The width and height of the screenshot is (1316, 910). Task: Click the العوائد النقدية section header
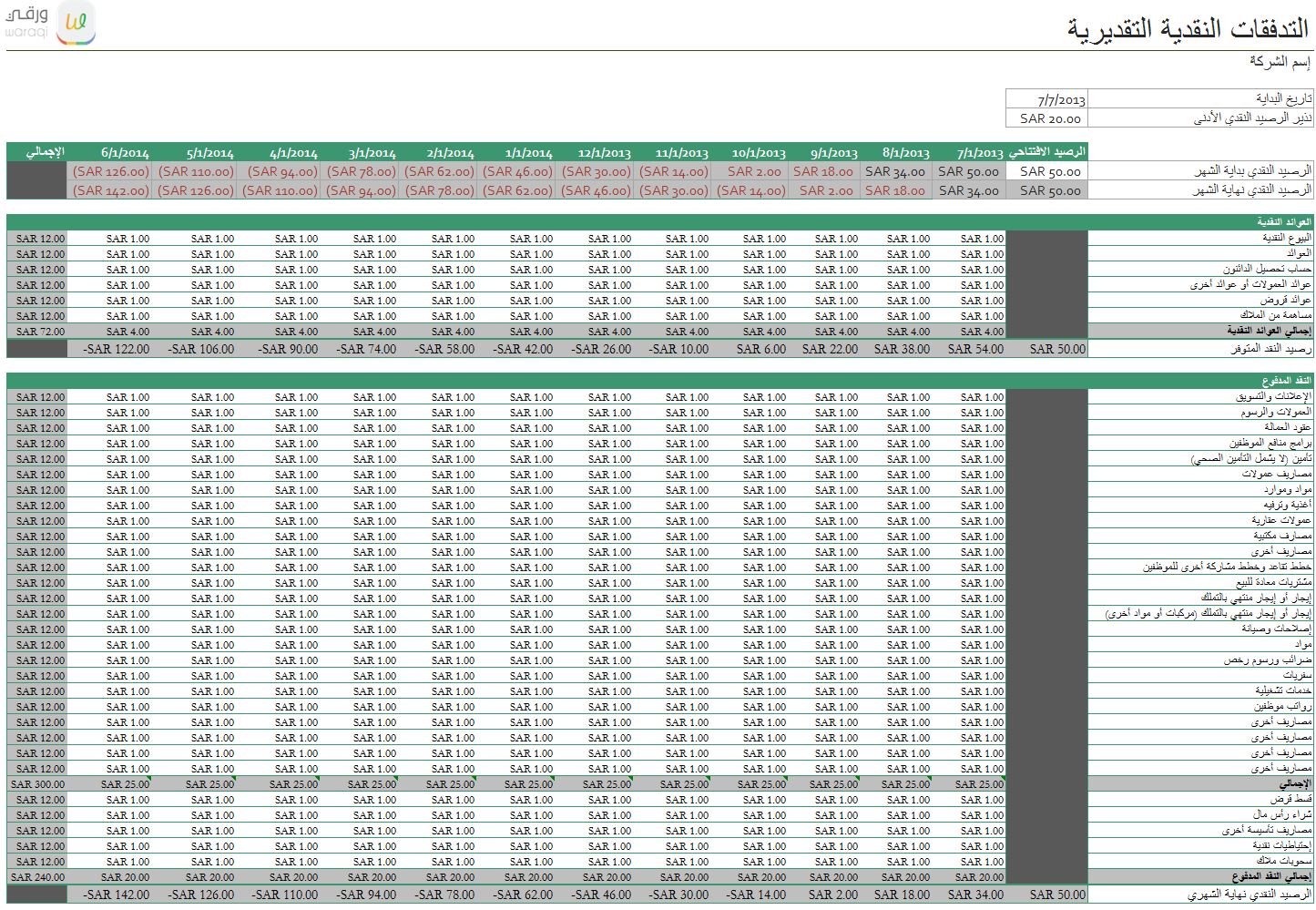coord(1284,222)
